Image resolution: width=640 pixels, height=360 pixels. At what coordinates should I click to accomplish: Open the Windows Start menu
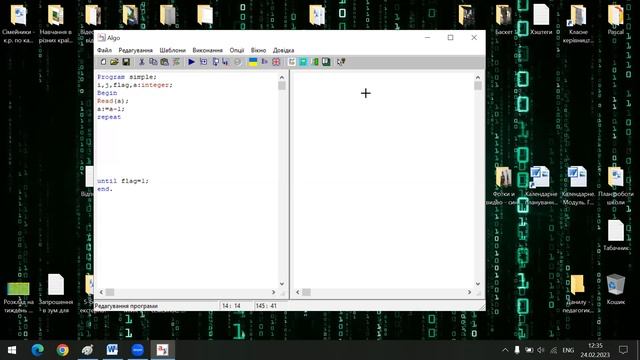12,350
